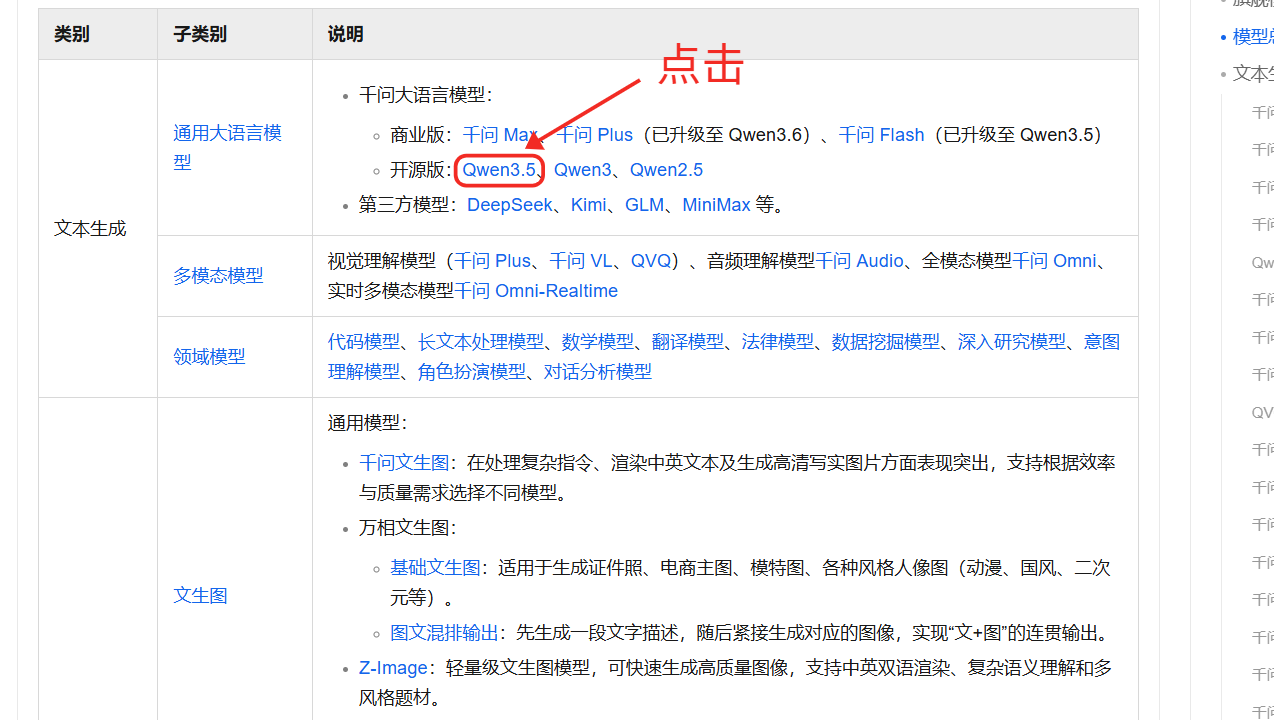
Task: Open the 数学模型 link
Action: click(x=598, y=342)
